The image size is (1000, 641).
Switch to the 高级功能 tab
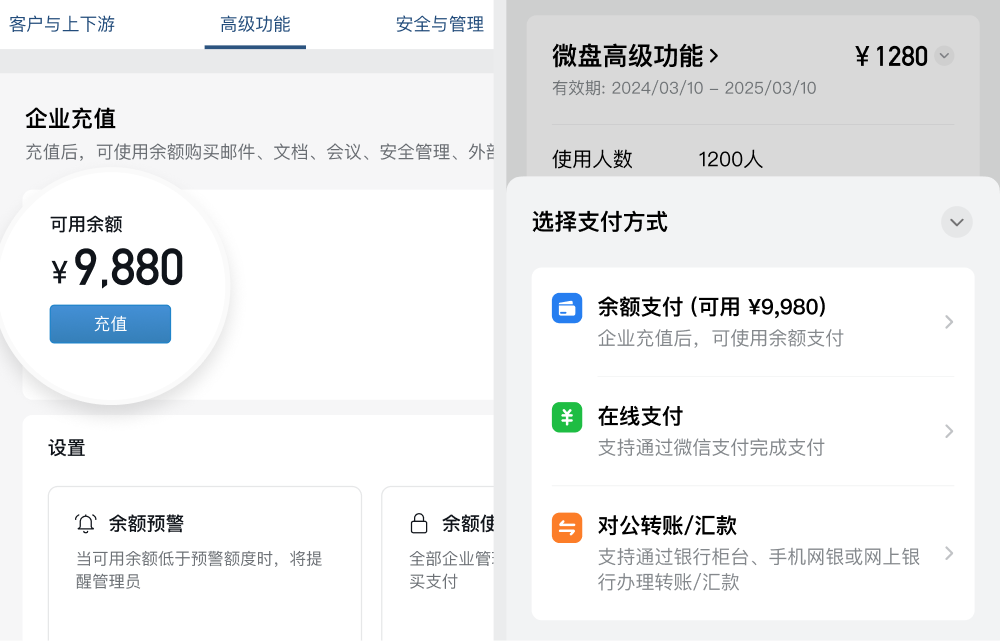point(255,24)
